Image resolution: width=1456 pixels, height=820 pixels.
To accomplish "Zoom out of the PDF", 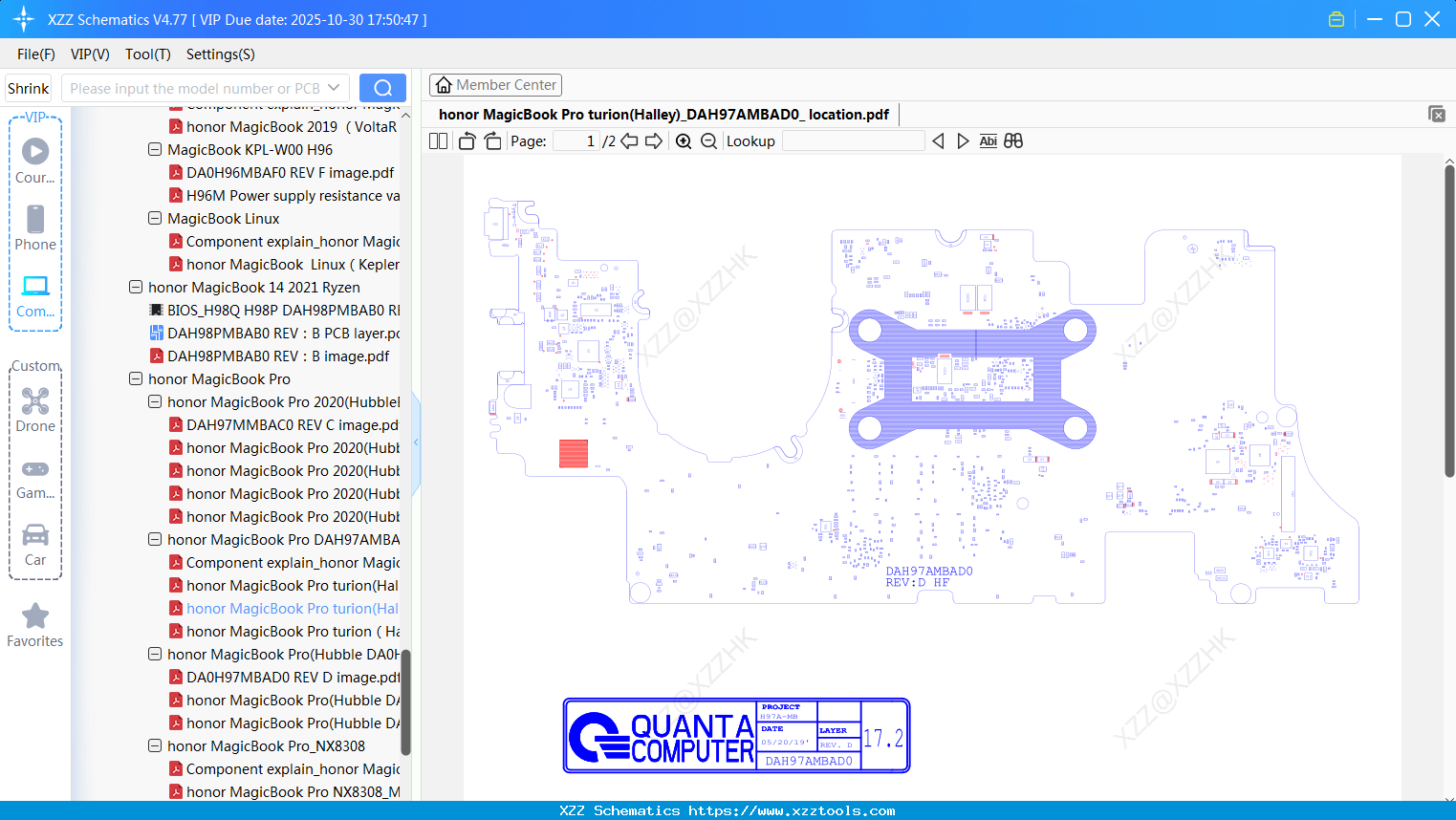I will (708, 140).
